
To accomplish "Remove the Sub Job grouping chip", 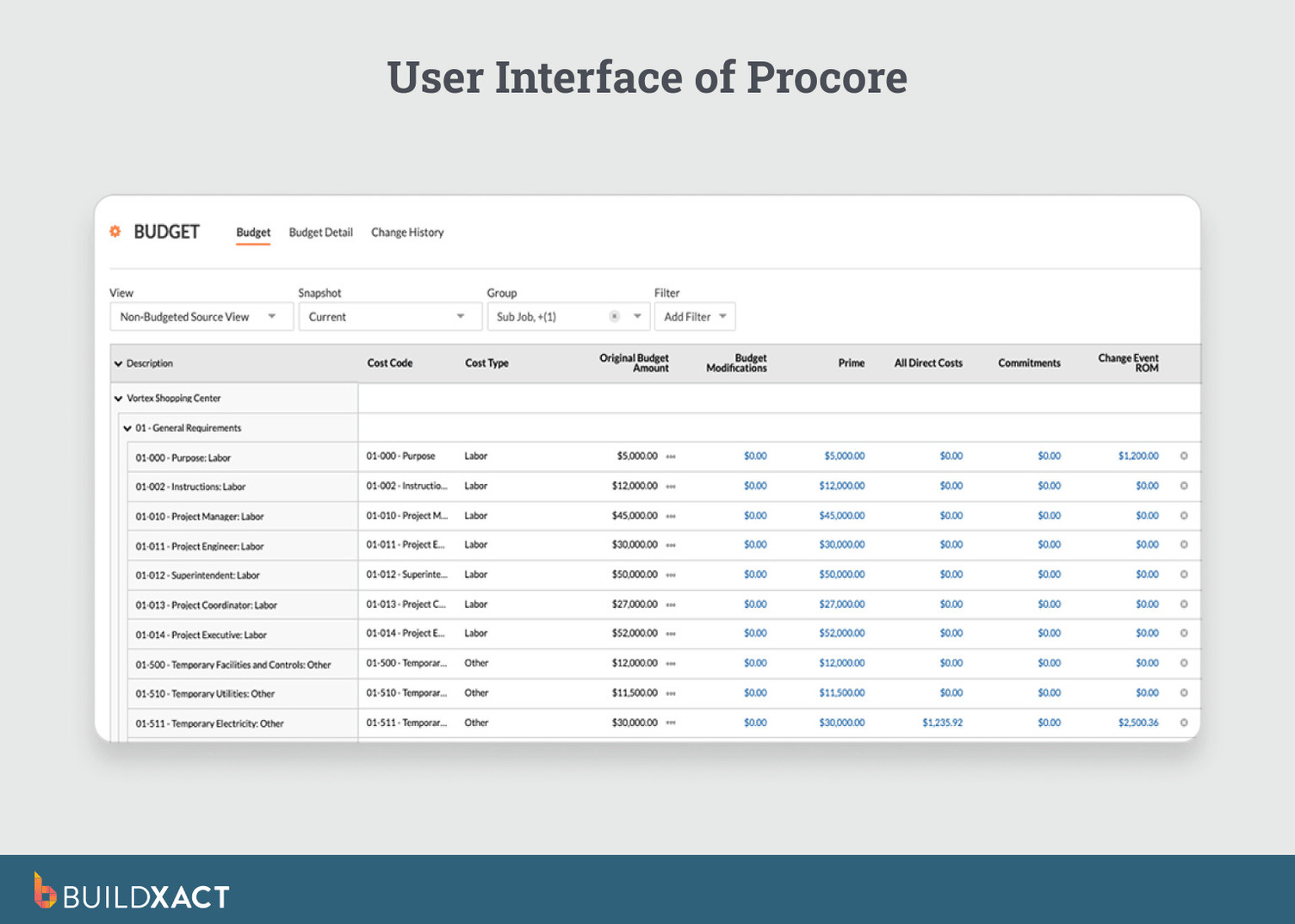I will 614,316.
